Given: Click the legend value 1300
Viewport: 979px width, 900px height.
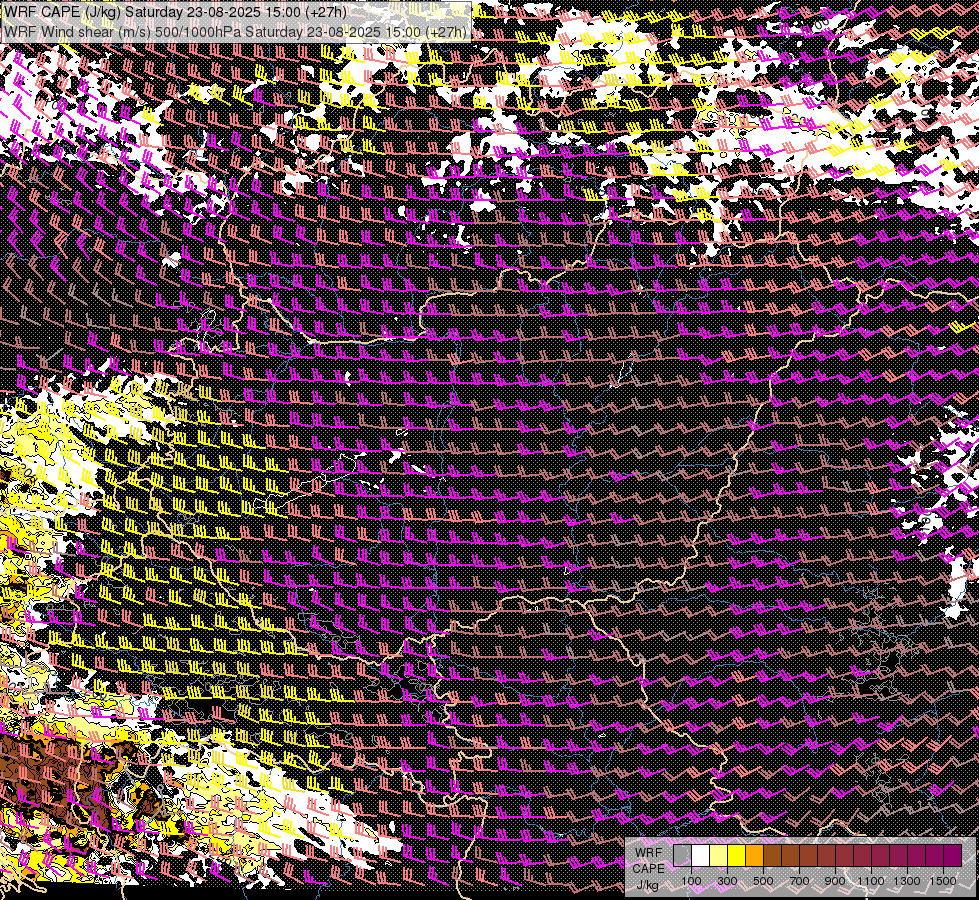Looking at the screenshot, I should [907, 881].
